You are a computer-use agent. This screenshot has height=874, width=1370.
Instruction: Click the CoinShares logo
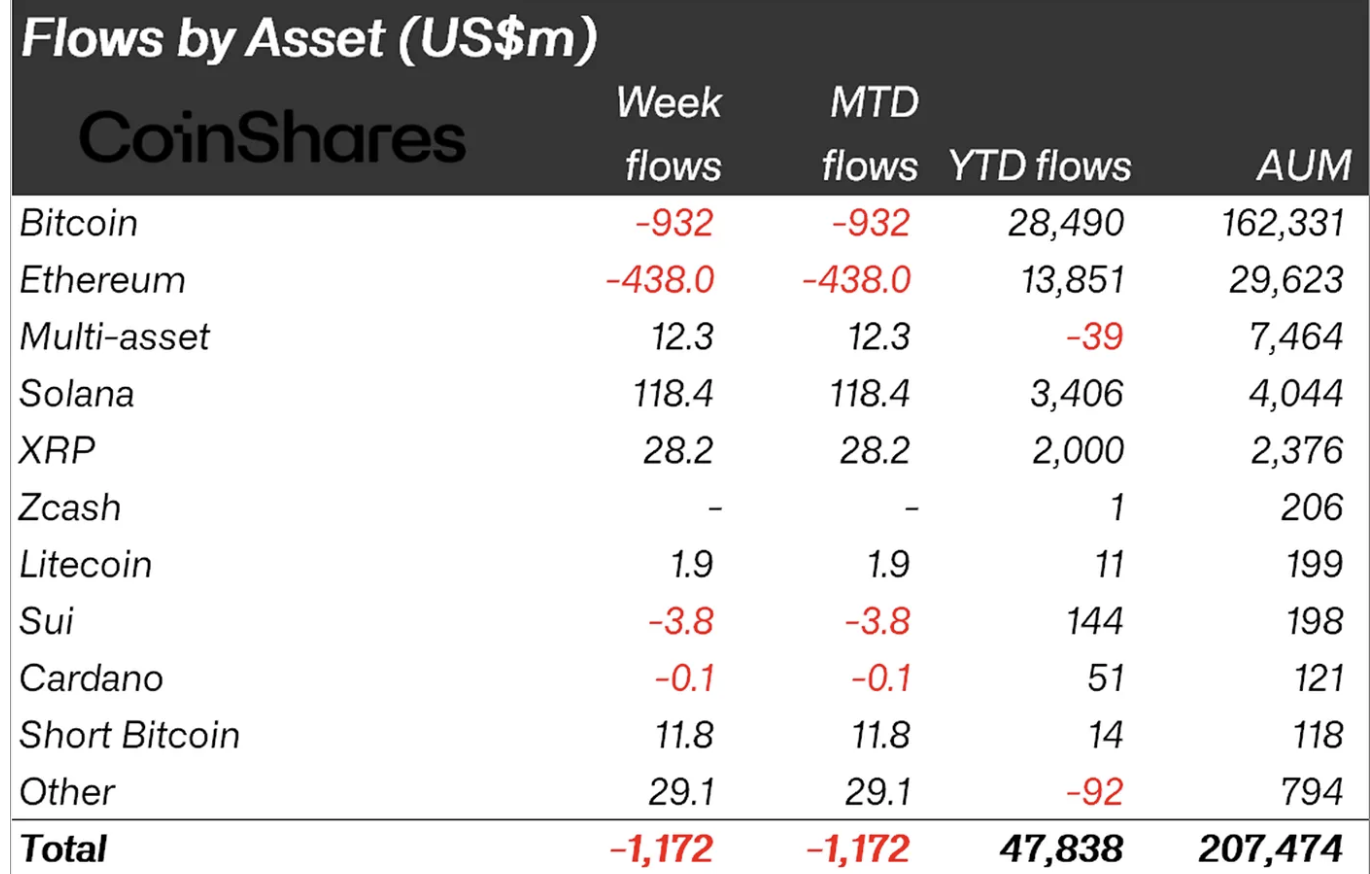click(x=272, y=139)
